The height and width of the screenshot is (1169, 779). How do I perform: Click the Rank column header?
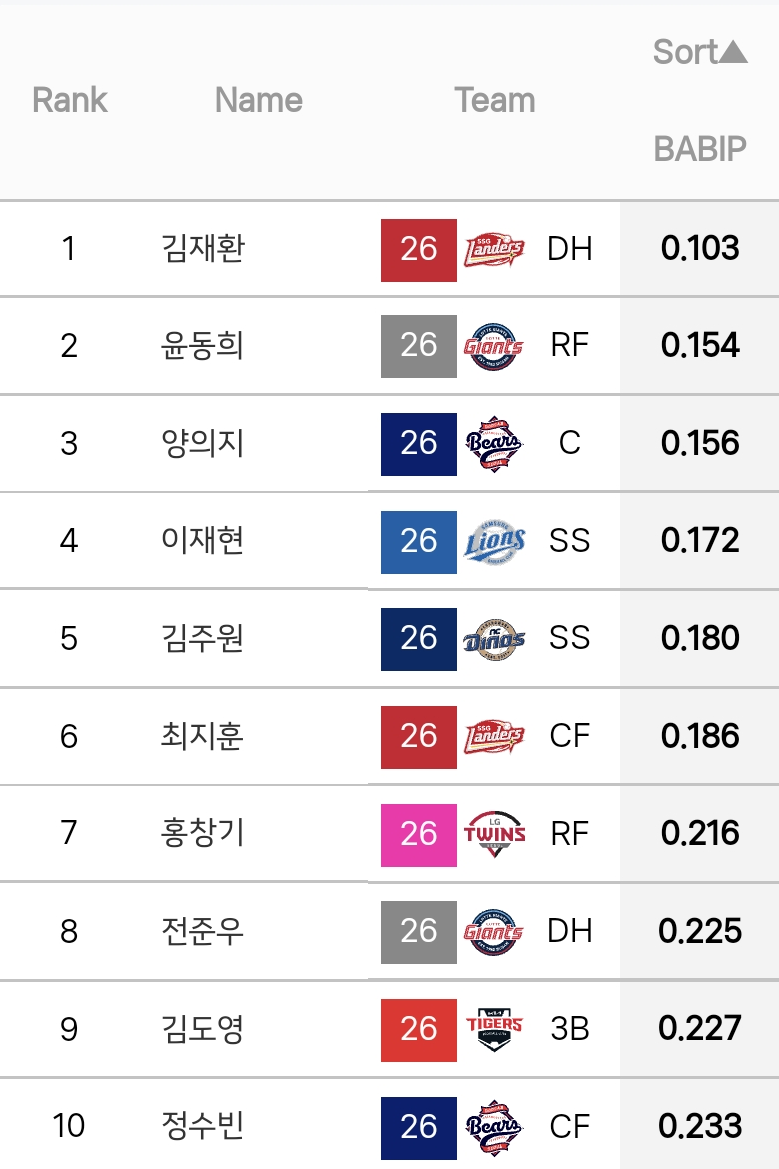tap(69, 100)
